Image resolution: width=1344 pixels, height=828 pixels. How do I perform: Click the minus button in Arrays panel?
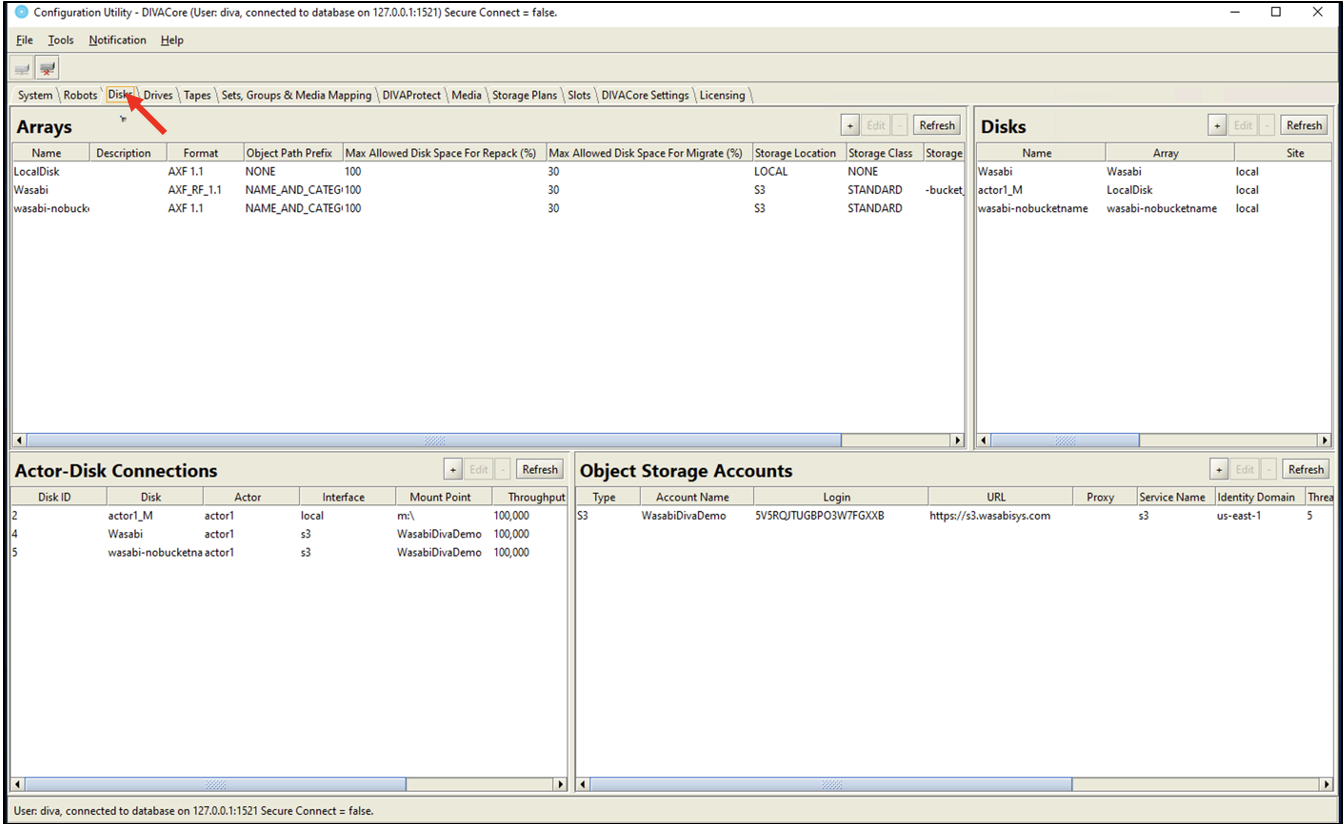point(899,125)
